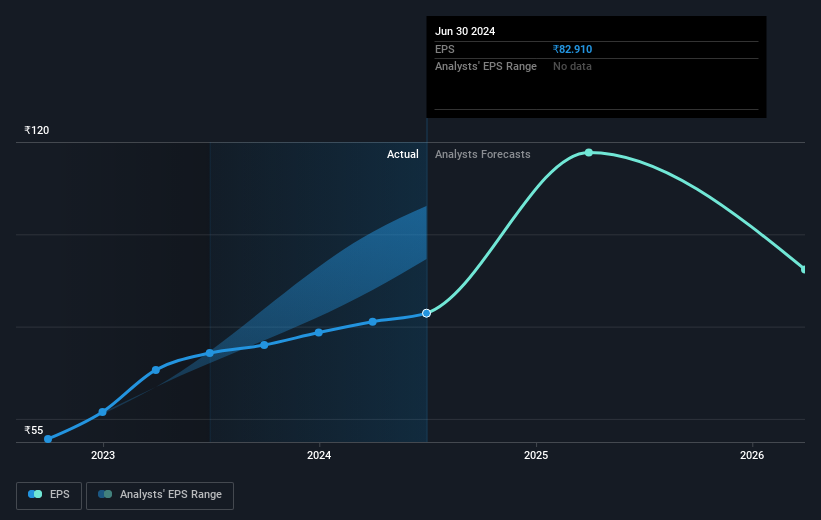Viewport: 821px width, 520px height.
Task: Click the Jun 30 2024 tooltip date
Action: pos(465,31)
